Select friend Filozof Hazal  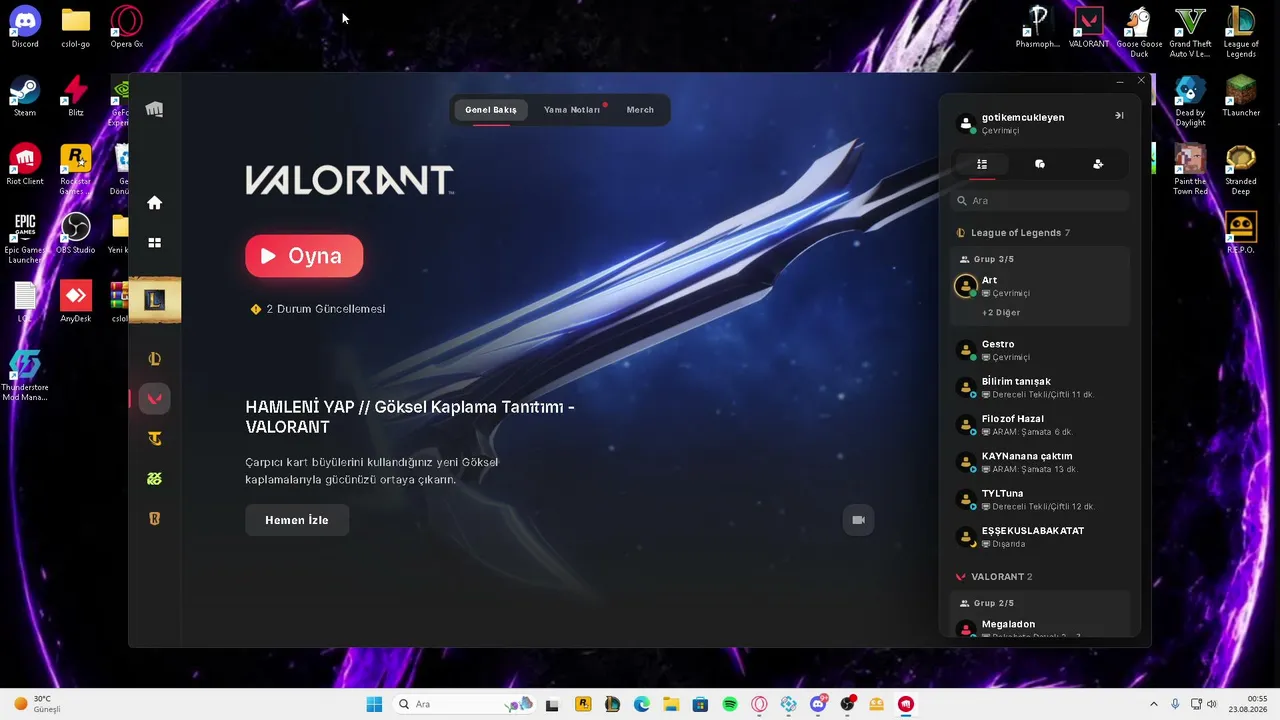pyautogui.click(x=1040, y=425)
